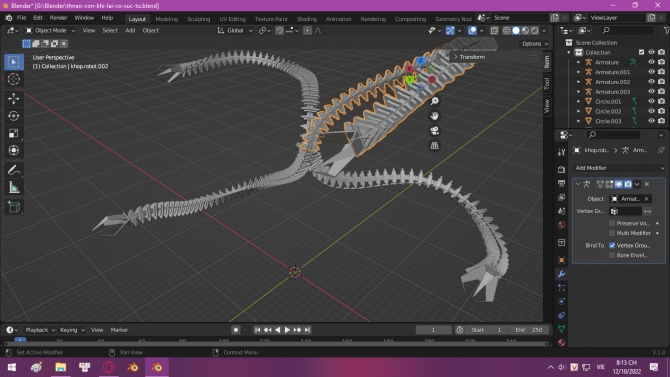Open the Modifier properties wrench tab
The height and width of the screenshot is (377, 670).
tap(561, 274)
